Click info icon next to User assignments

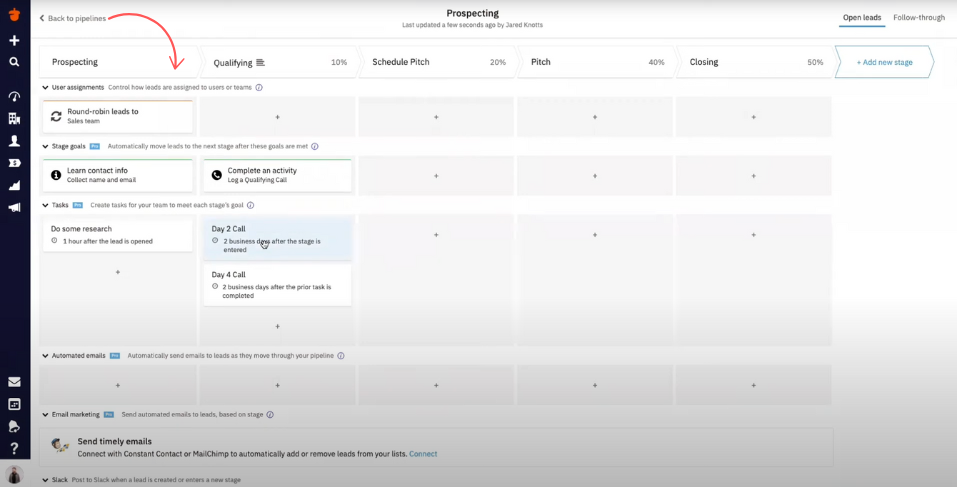(259, 87)
